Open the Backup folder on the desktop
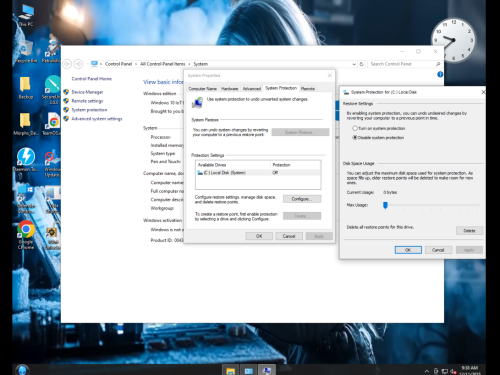 [x=25, y=88]
